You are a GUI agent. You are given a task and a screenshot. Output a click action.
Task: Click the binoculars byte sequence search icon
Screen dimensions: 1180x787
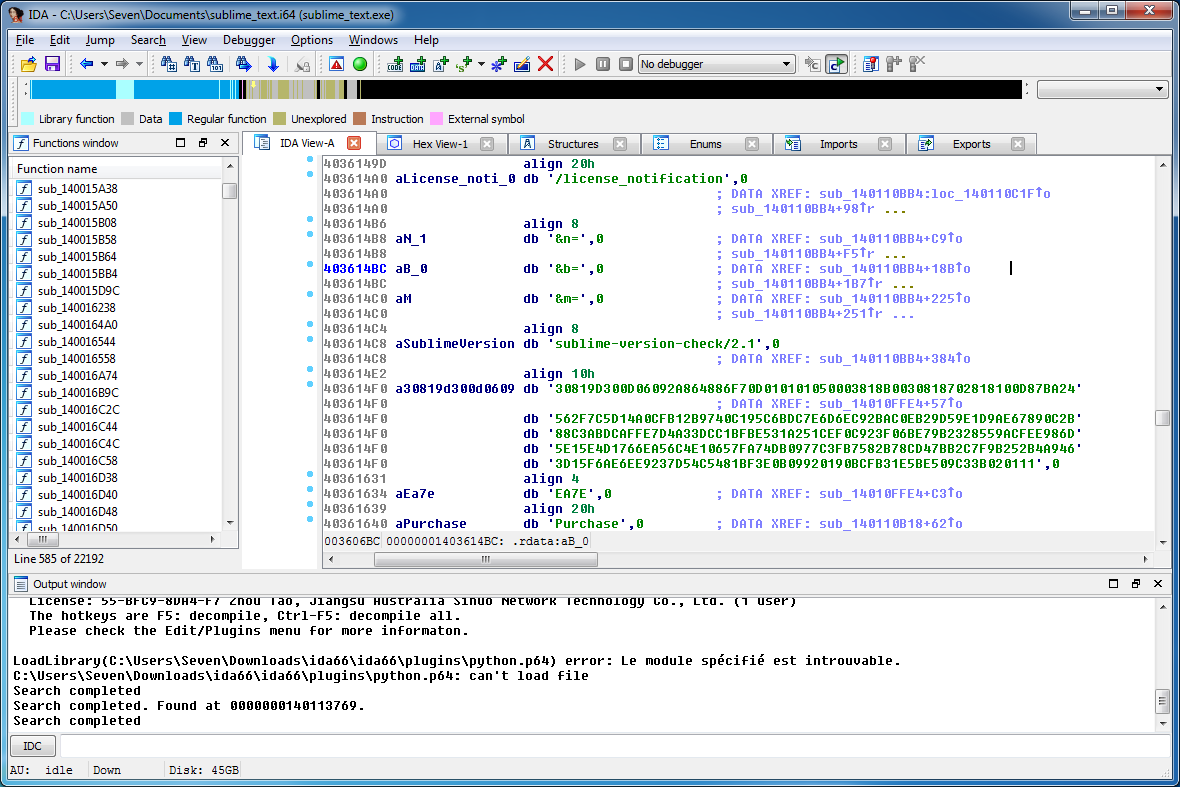tap(215, 64)
